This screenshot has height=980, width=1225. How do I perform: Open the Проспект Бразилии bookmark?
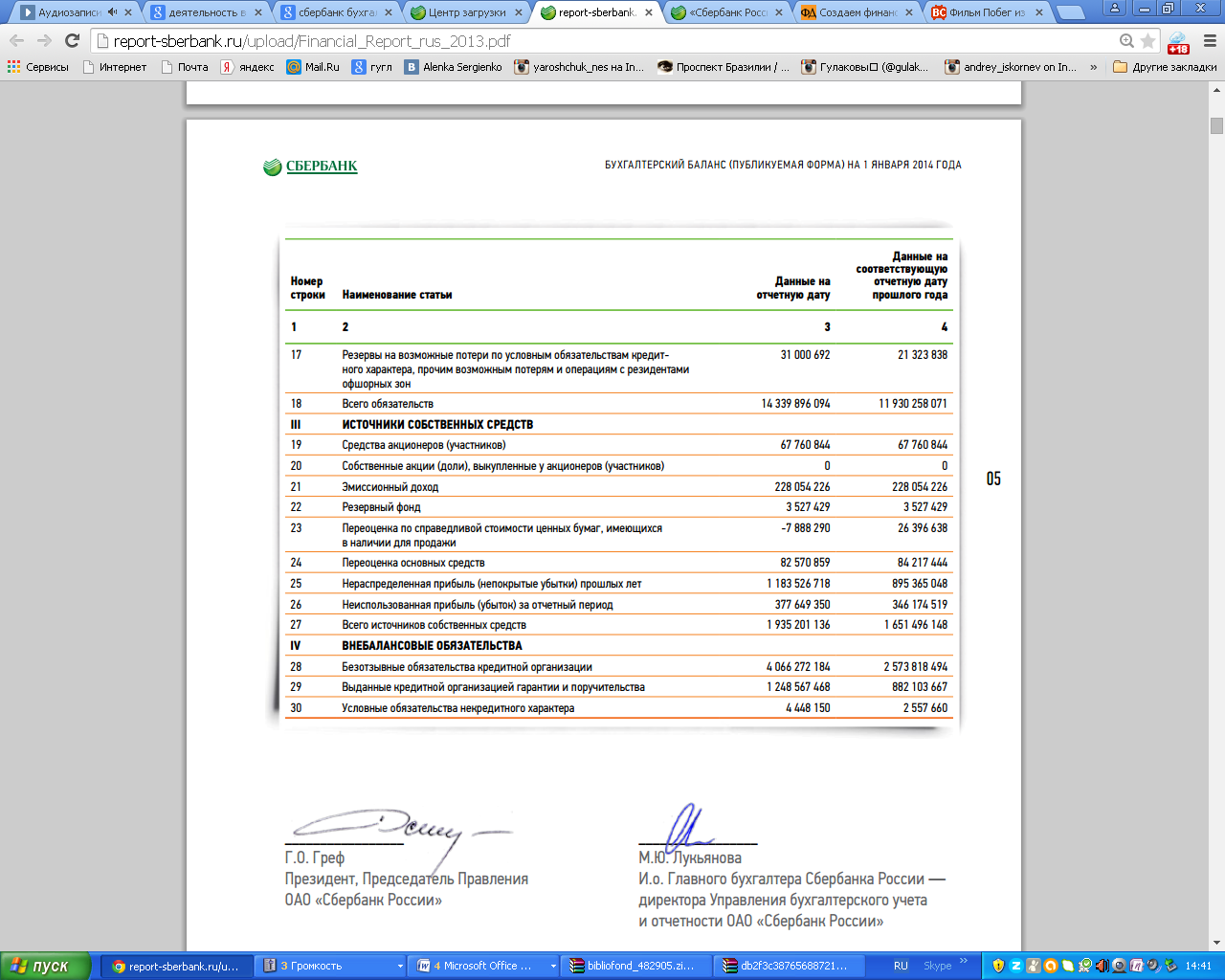coord(724,67)
